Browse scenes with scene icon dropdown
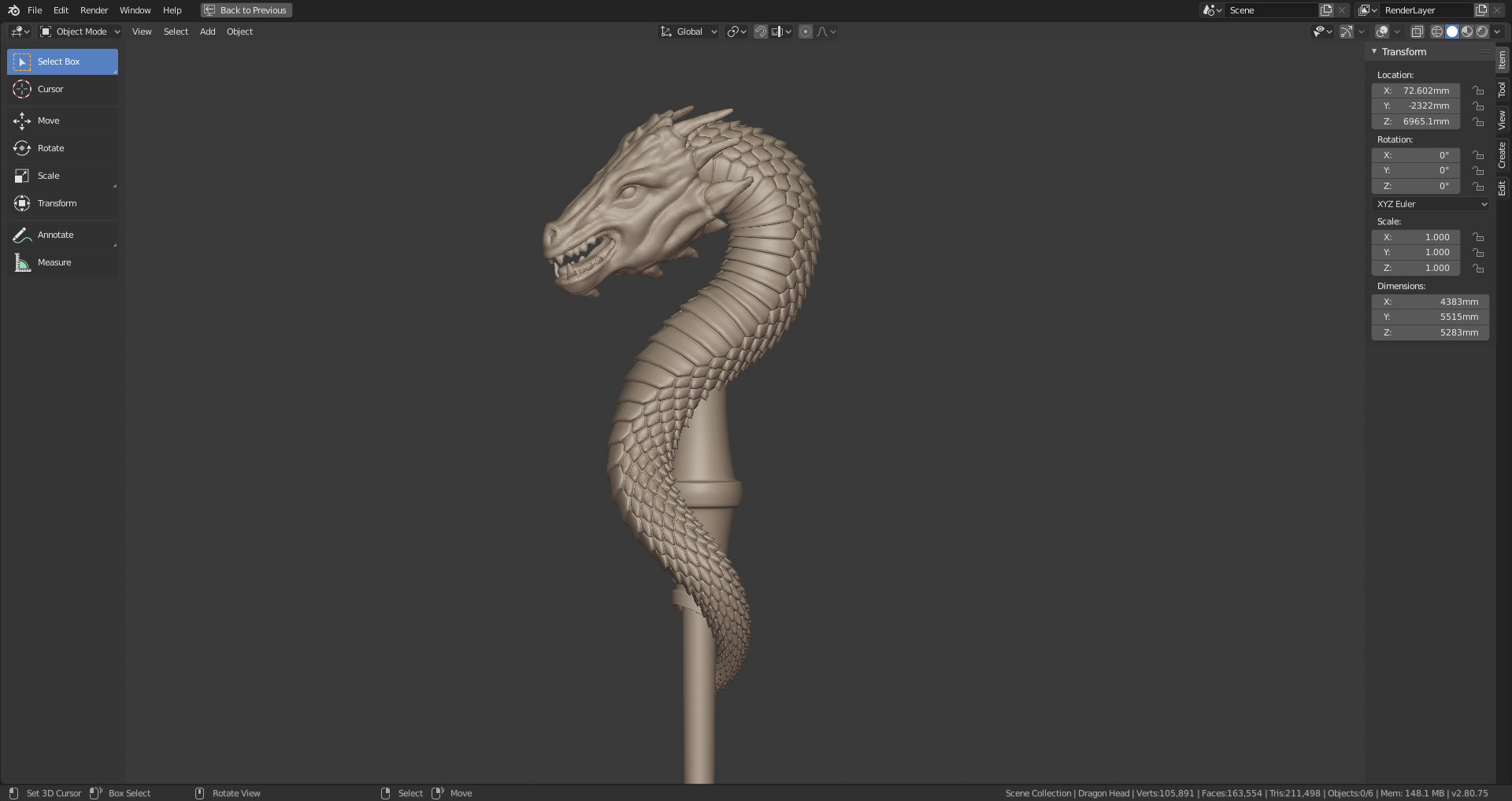The image size is (1512, 801). 1212,10
